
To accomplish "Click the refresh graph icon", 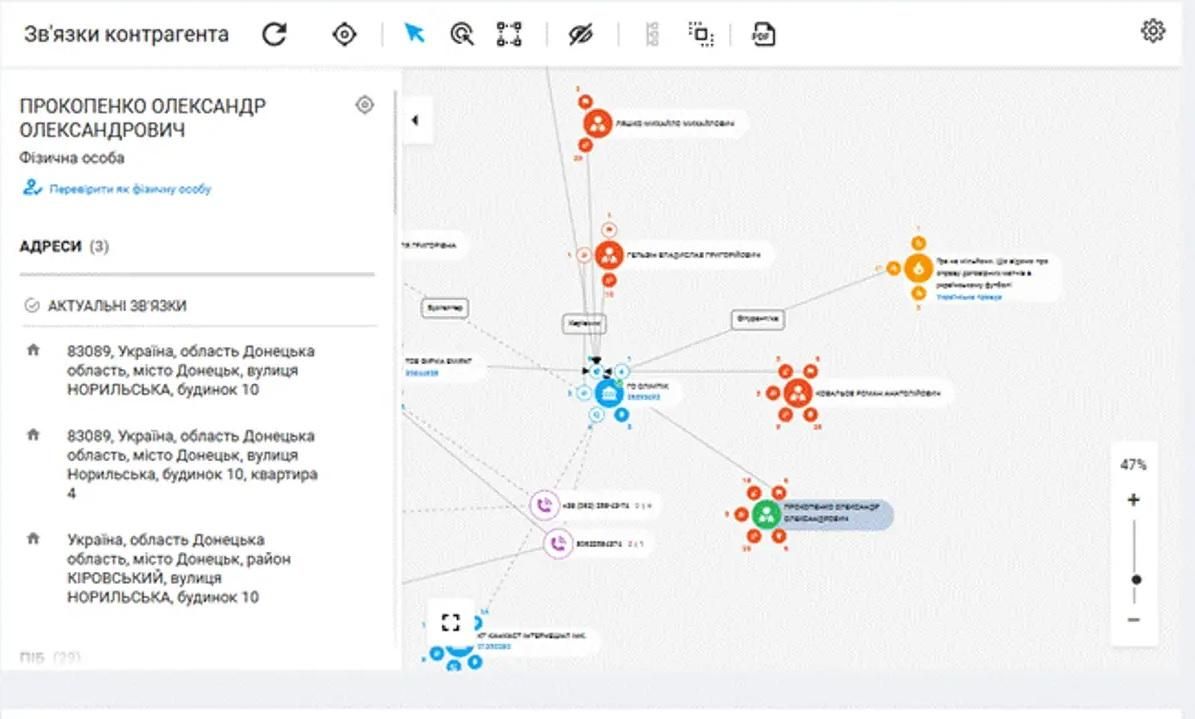I will [274, 34].
